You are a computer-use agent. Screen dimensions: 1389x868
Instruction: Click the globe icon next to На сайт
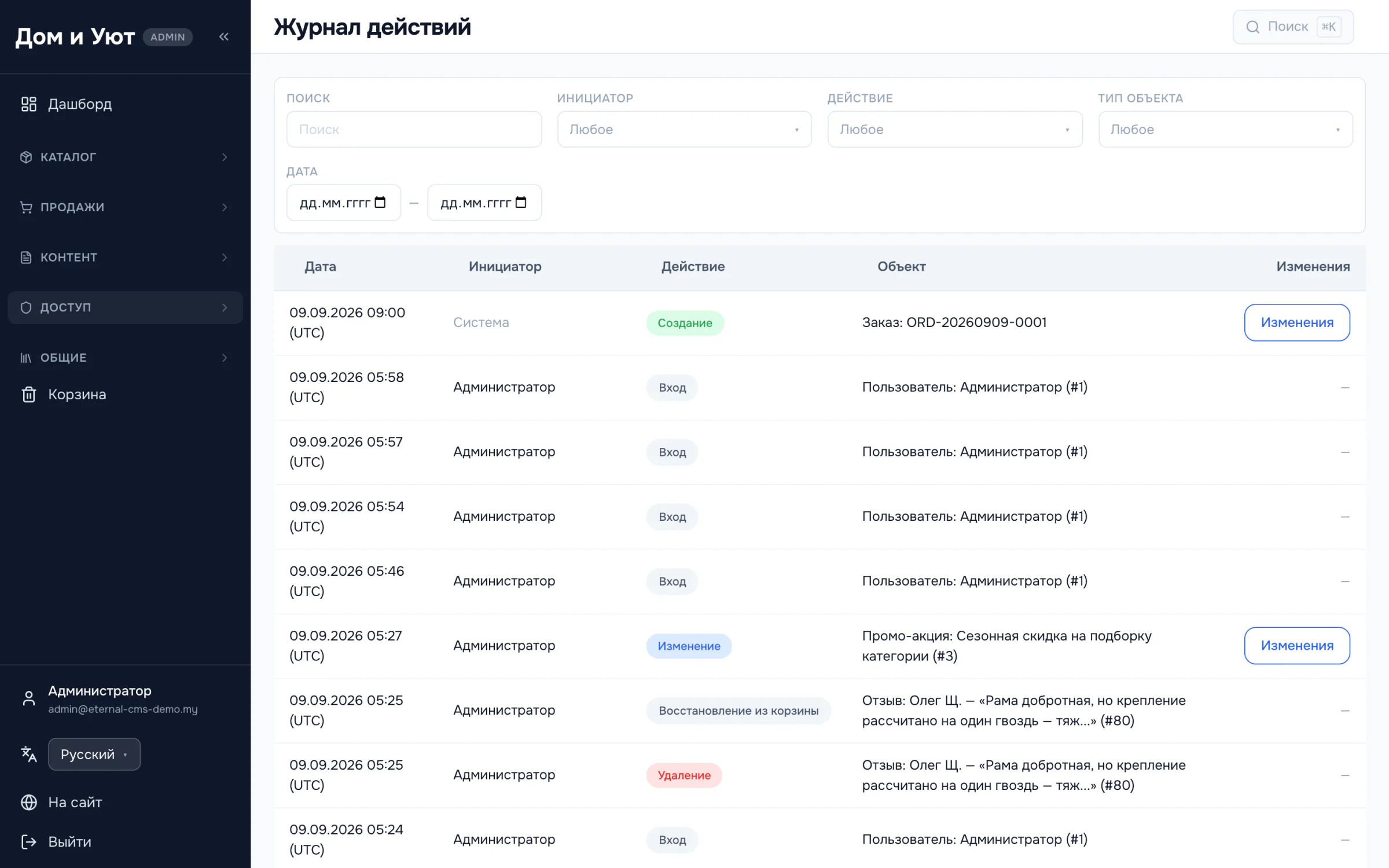point(28,803)
